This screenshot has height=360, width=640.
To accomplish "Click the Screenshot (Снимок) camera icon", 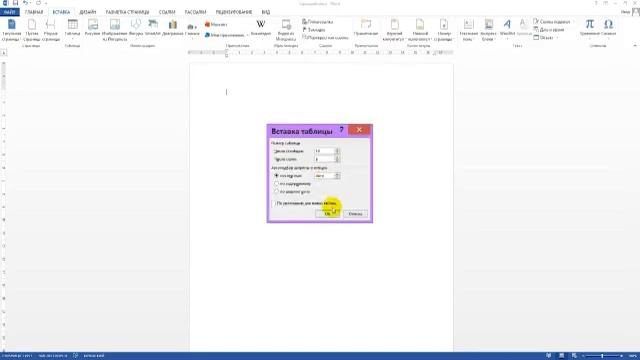I will [x=191, y=26].
